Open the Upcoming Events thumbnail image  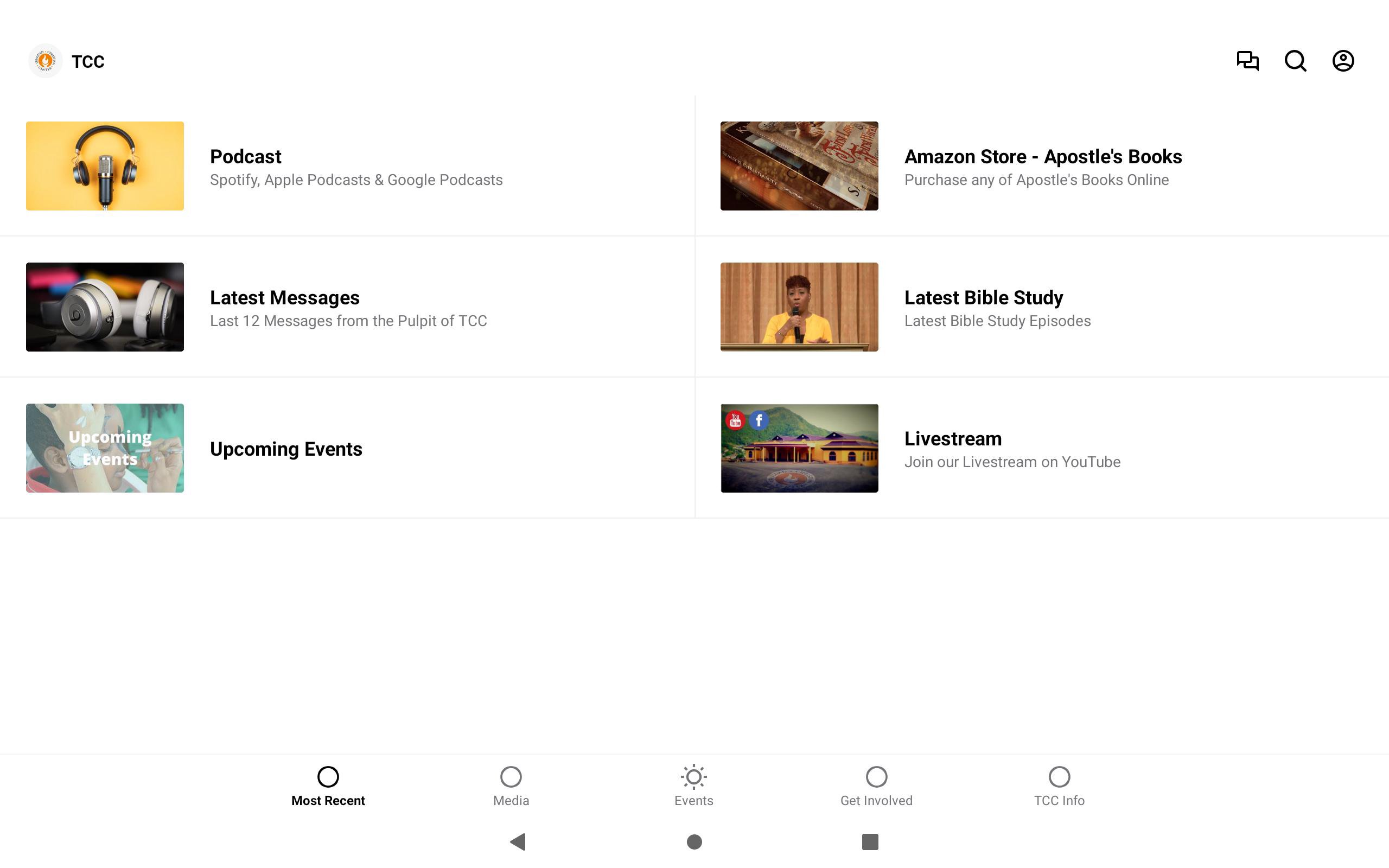coord(105,448)
